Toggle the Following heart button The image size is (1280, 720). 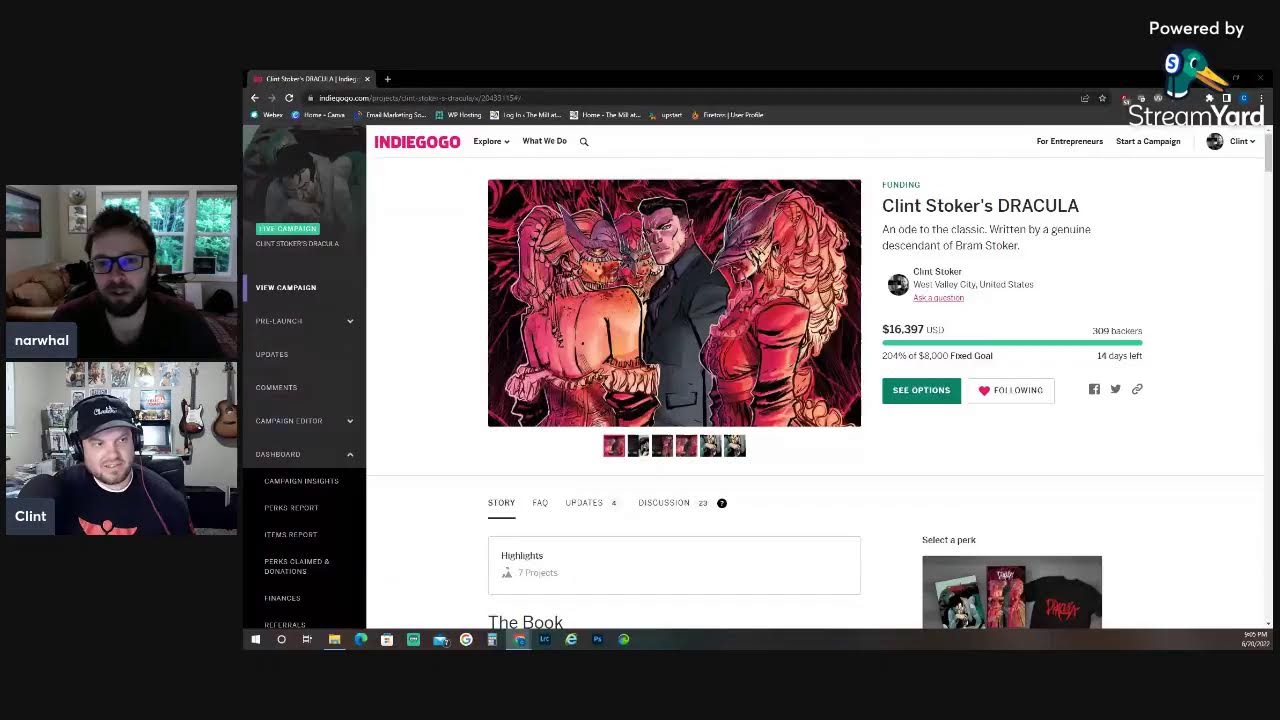(x=1010, y=391)
